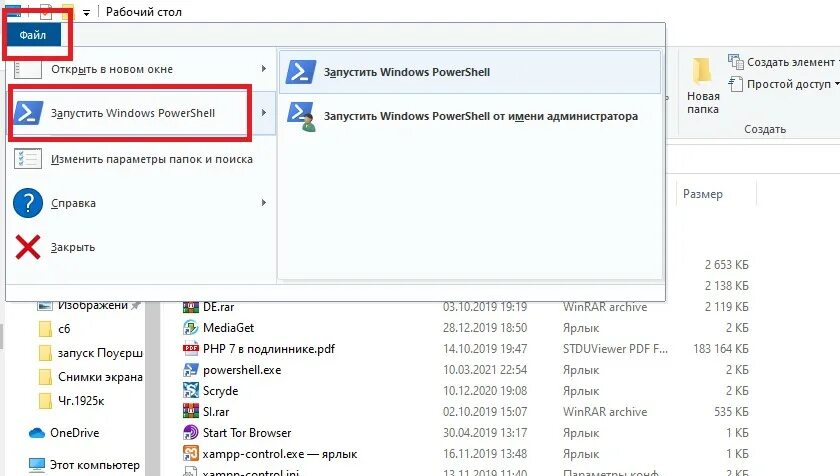Open the Файл ribbon tab
840x476 pixels.
33,35
